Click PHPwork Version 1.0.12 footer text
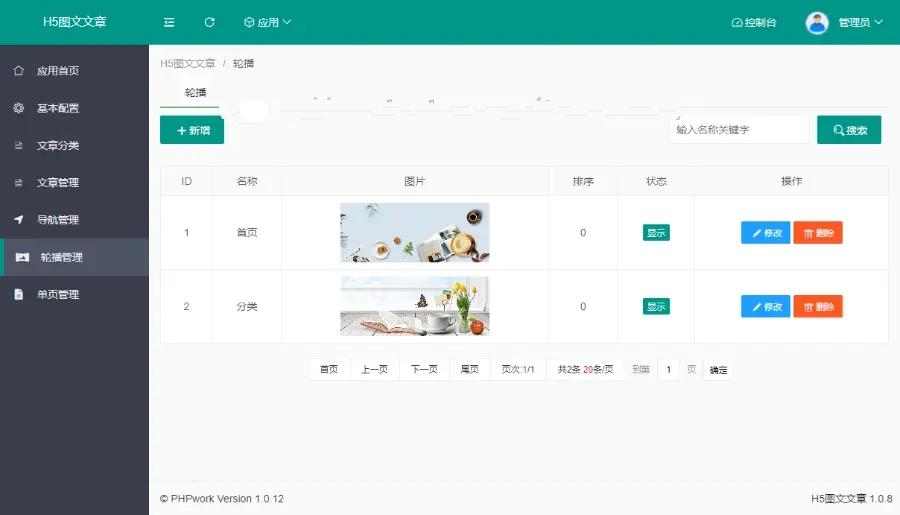 222,498
